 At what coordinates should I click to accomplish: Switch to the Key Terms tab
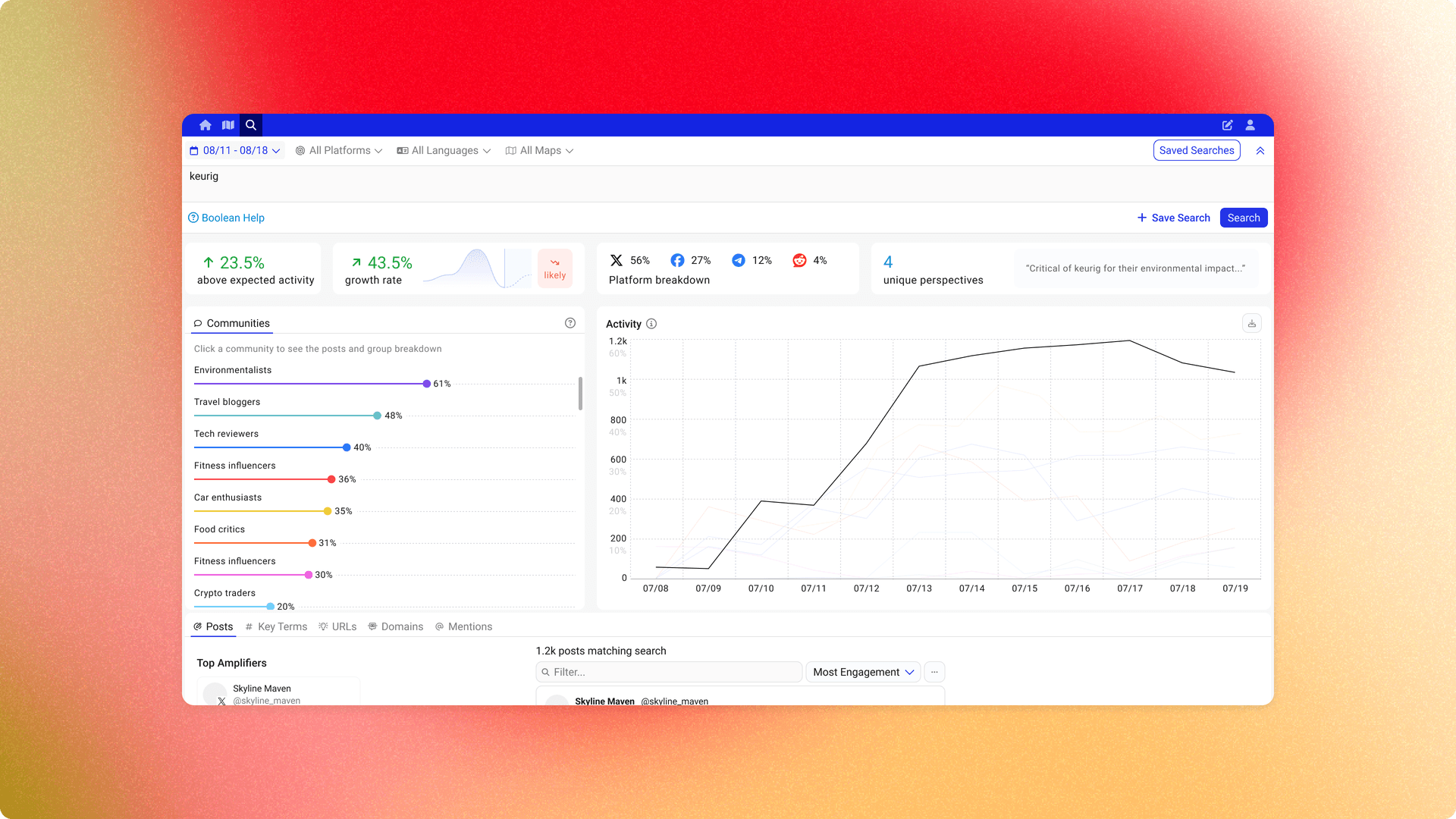(276, 626)
